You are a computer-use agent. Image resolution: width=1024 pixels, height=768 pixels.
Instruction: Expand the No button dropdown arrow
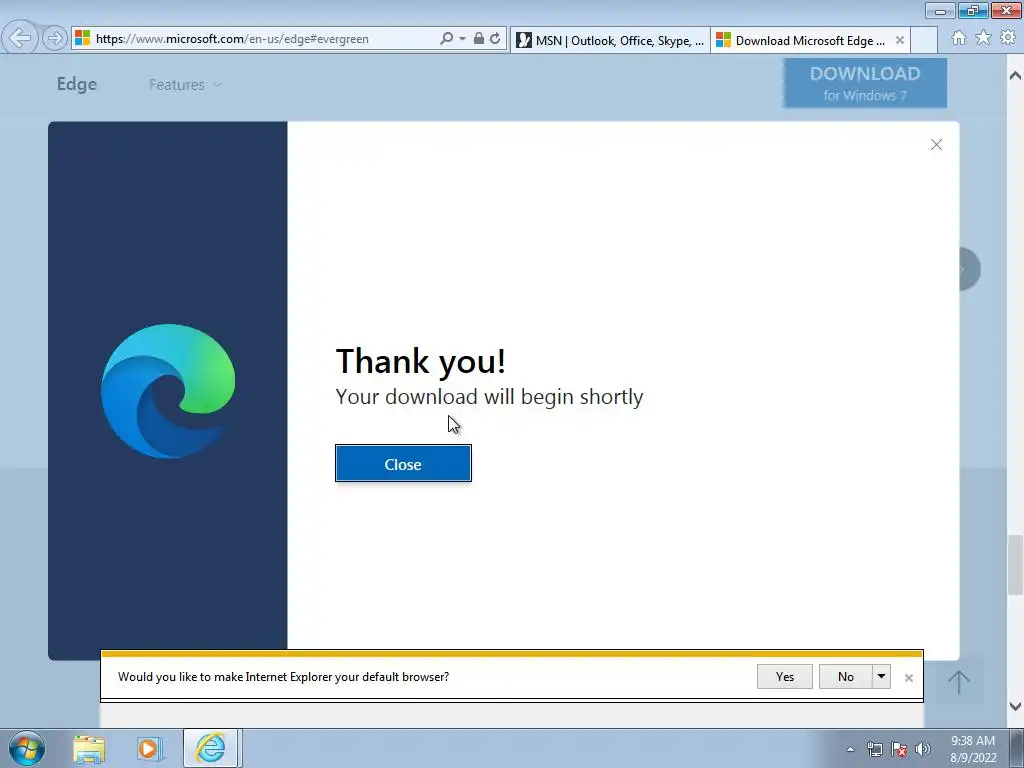pos(881,677)
